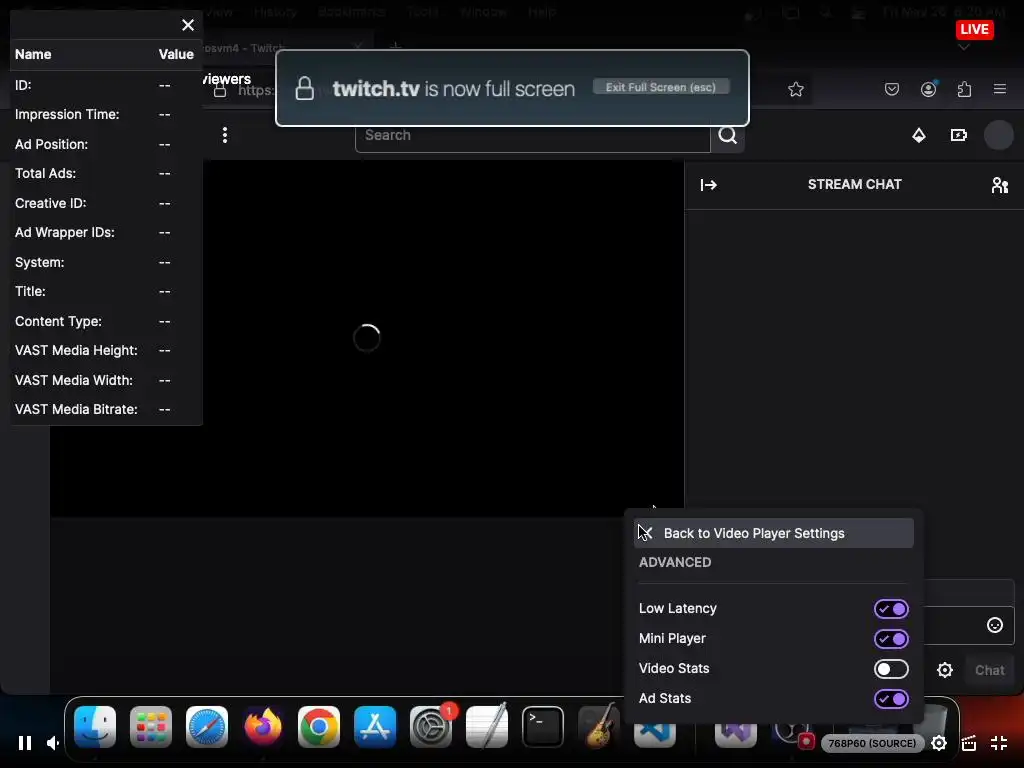The height and width of the screenshot is (768, 1024).
Task: Click the Chat send button
Action: point(989,670)
